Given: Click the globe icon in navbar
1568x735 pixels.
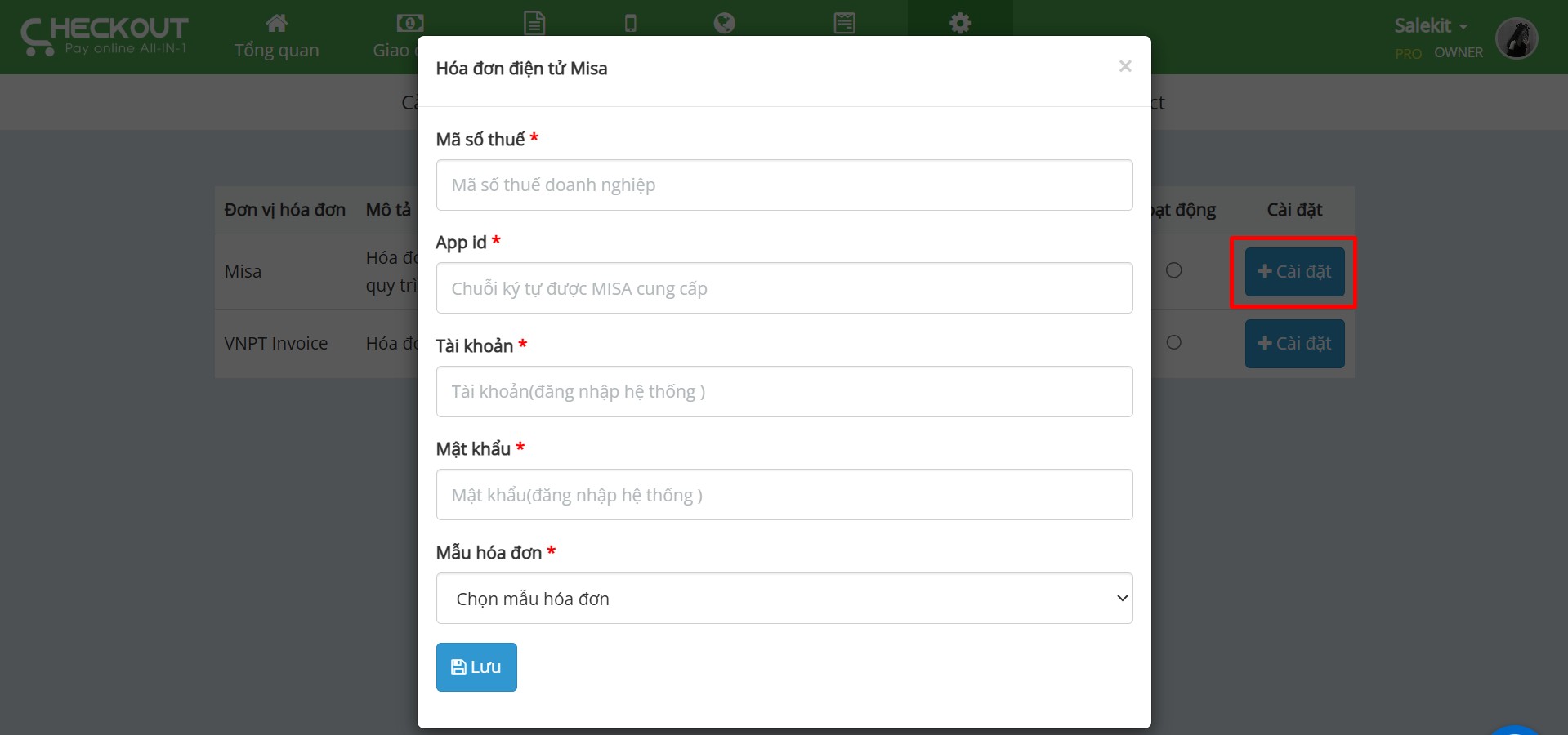Looking at the screenshot, I should click(x=724, y=23).
